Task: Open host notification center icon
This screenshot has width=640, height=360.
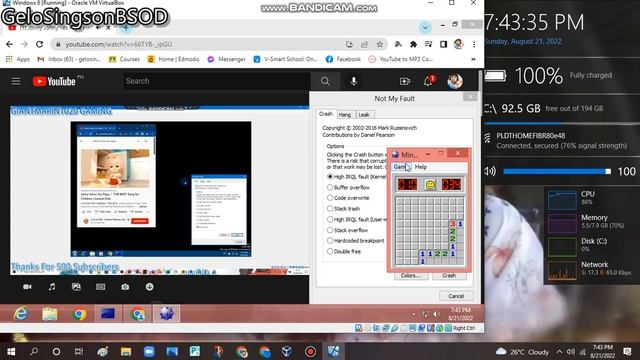Action: [627, 351]
